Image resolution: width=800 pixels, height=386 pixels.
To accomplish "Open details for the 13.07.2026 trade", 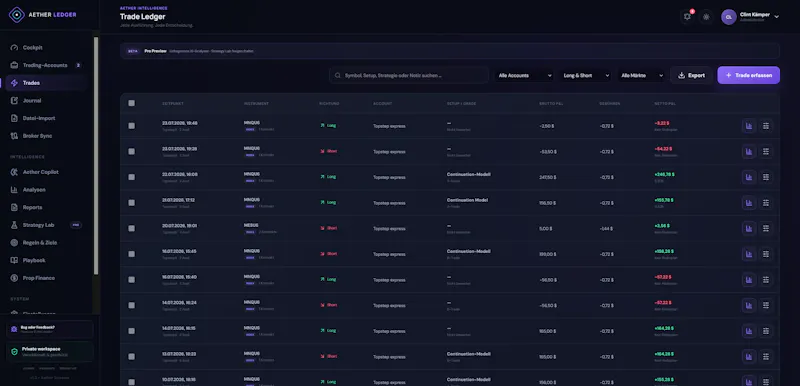I will (765, 356).
